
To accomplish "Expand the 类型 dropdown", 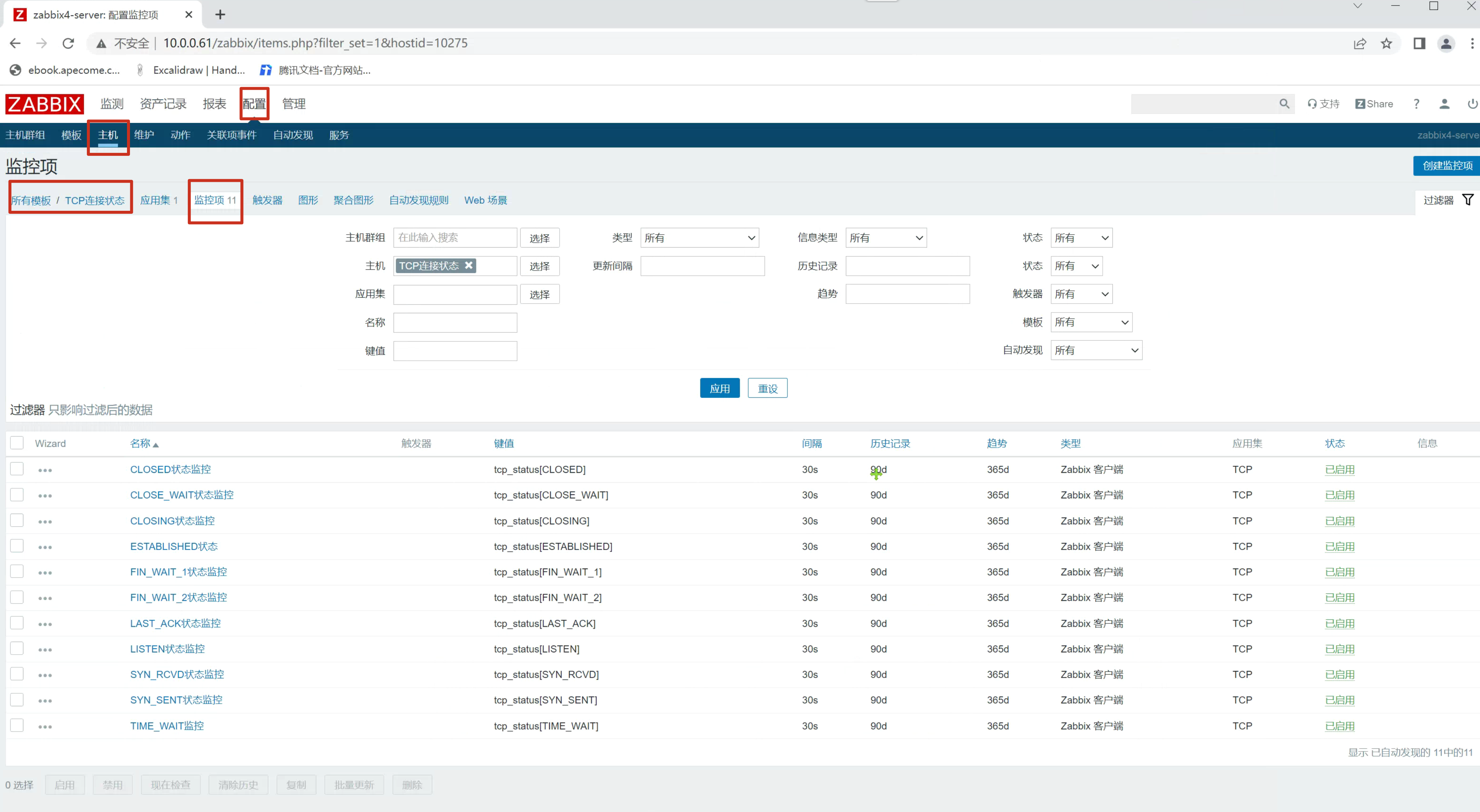I will pos(699,238).
